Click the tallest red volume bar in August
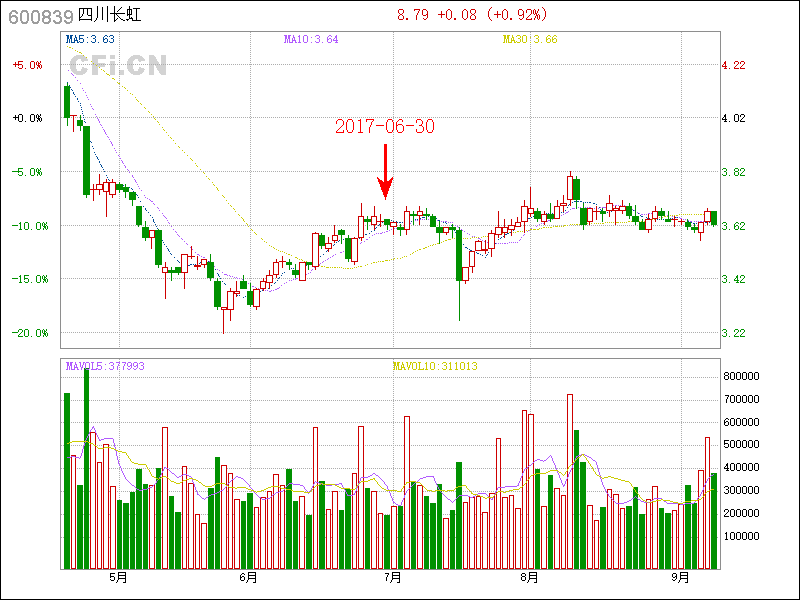 570,482
